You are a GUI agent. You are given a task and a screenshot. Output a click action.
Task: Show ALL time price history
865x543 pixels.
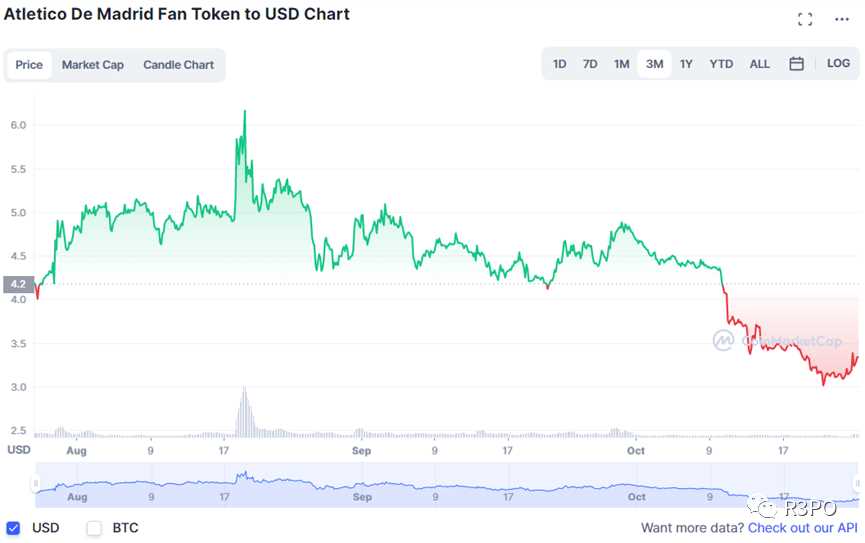point(760,64)
